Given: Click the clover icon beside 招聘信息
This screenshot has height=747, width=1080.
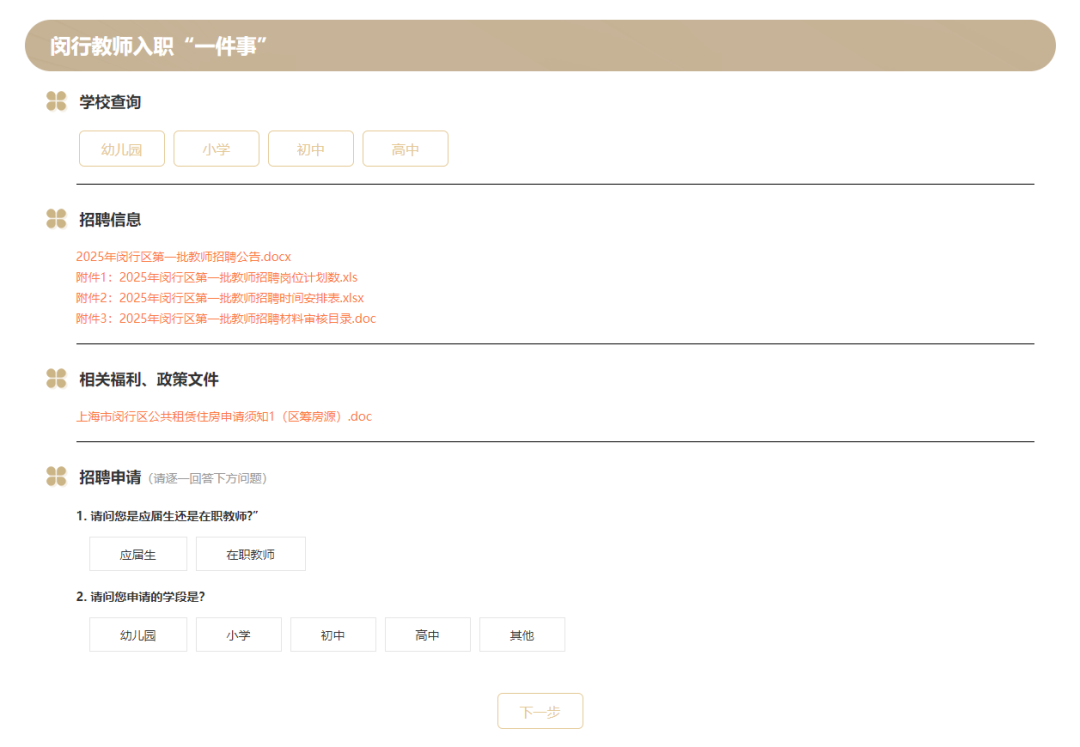Looking at the screenshot, I should click(57, 219).
